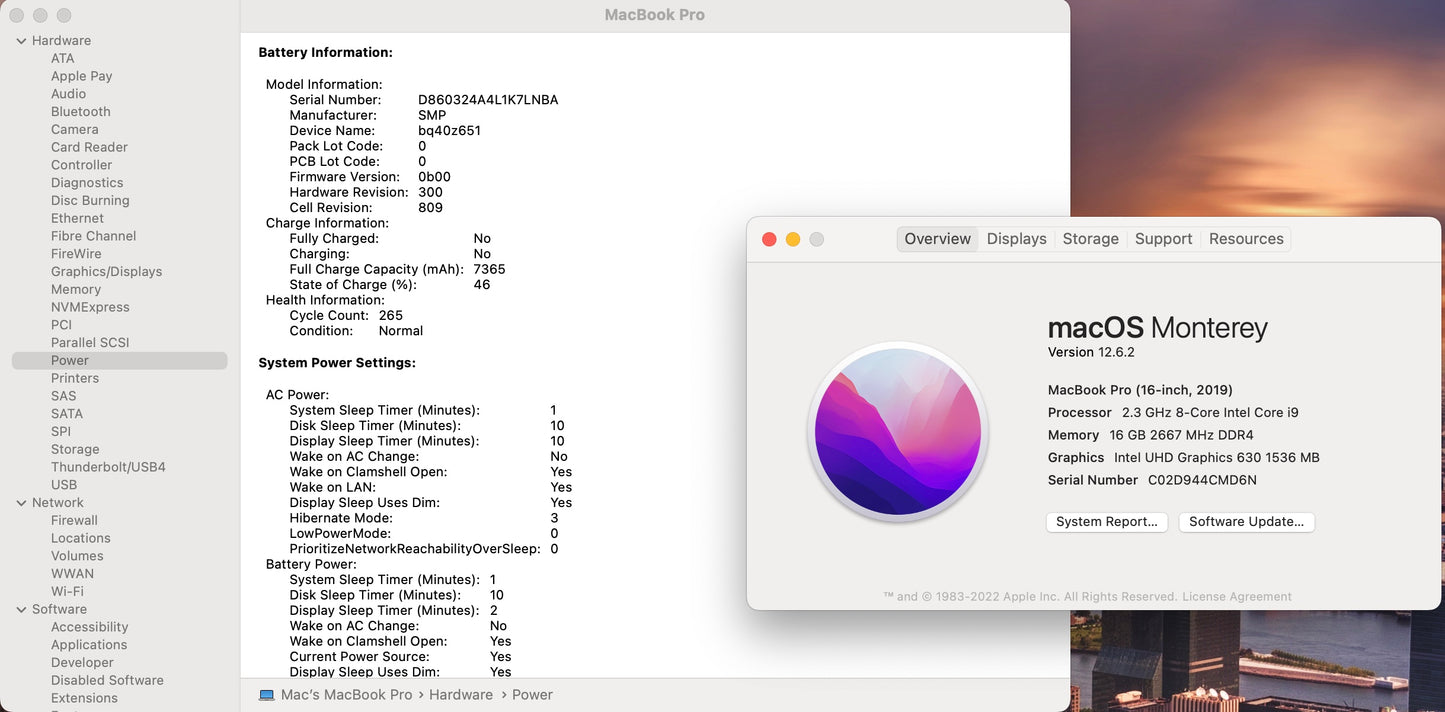Open the Storage tab
This screenshot has height=712, width=1445.
(1090, 238)
